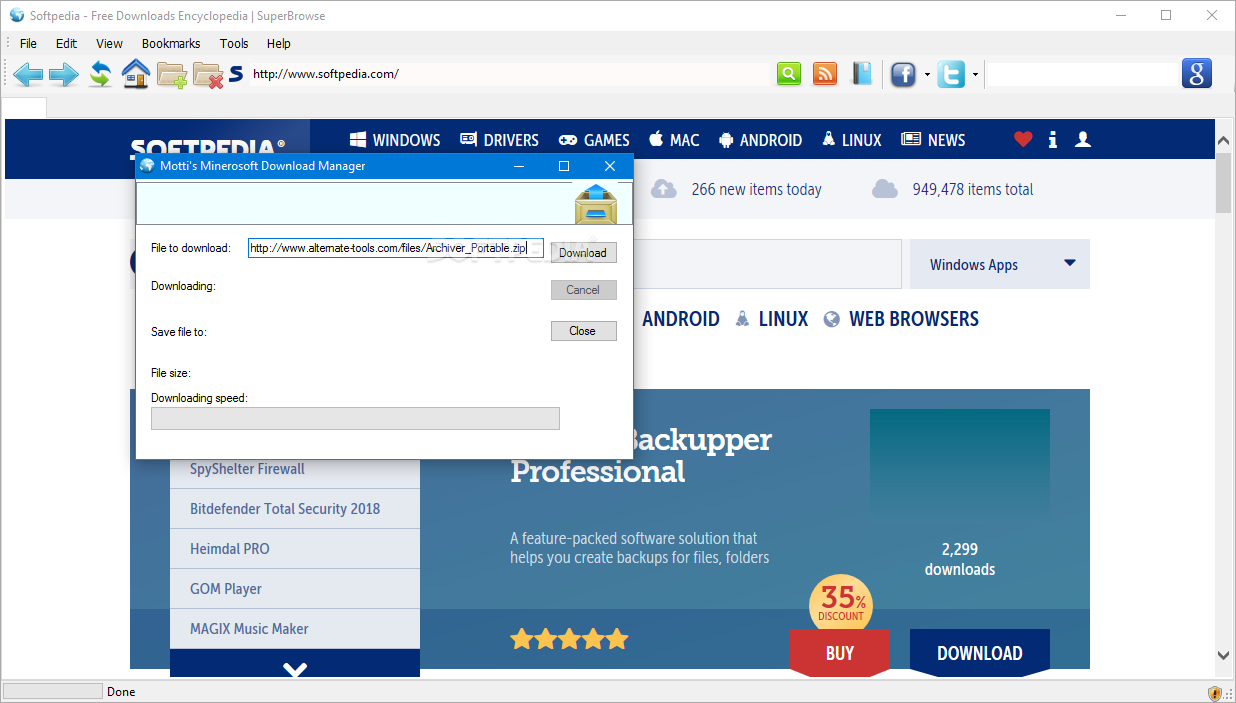This screenshot has height=703, width=1236.
Task: Click the Facebook icon in toolbar
Action: (903, 74)
